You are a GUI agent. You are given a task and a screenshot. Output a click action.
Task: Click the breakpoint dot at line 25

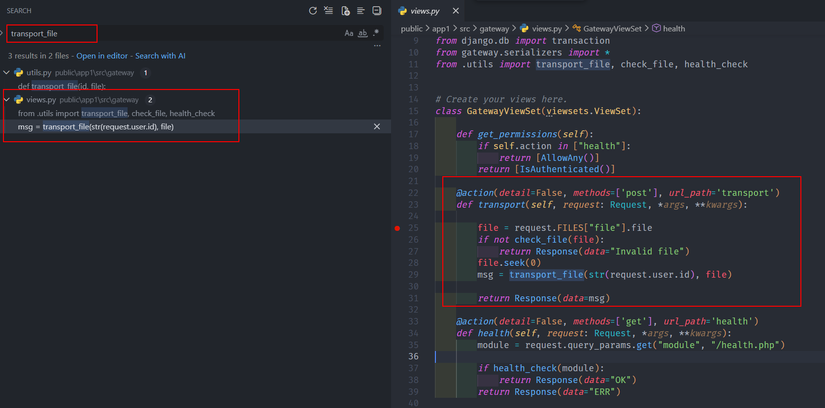coord(397,229)
